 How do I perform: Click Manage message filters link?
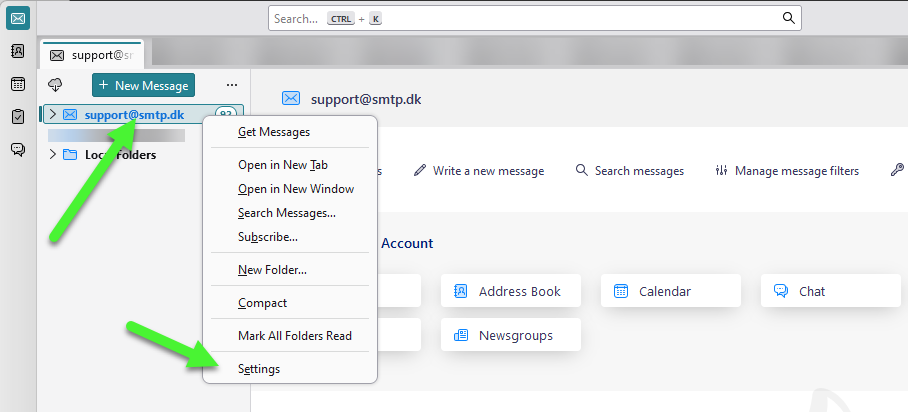(787, 171)
